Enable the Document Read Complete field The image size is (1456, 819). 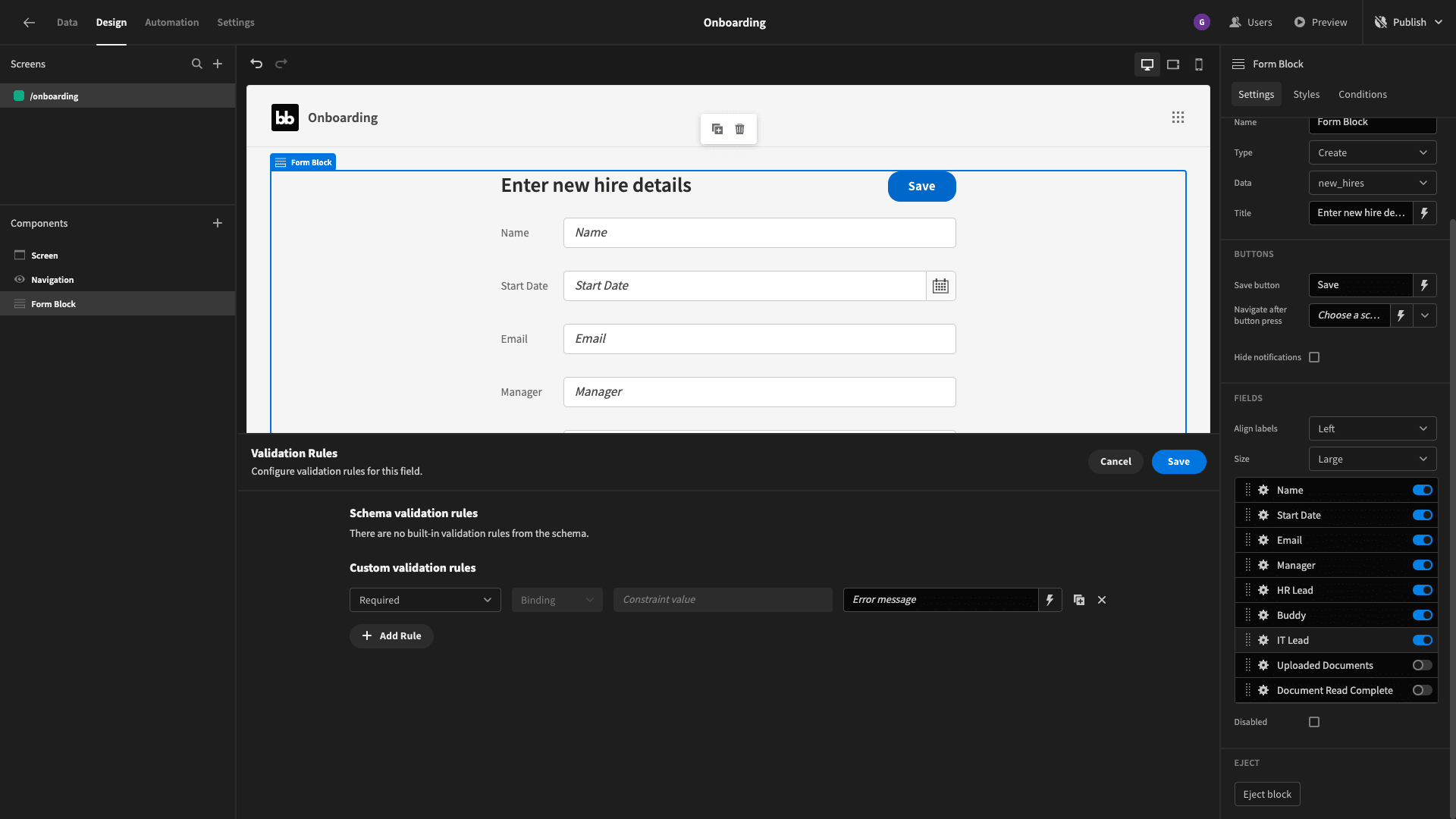pyautogui.click(x=1423, y=691)
